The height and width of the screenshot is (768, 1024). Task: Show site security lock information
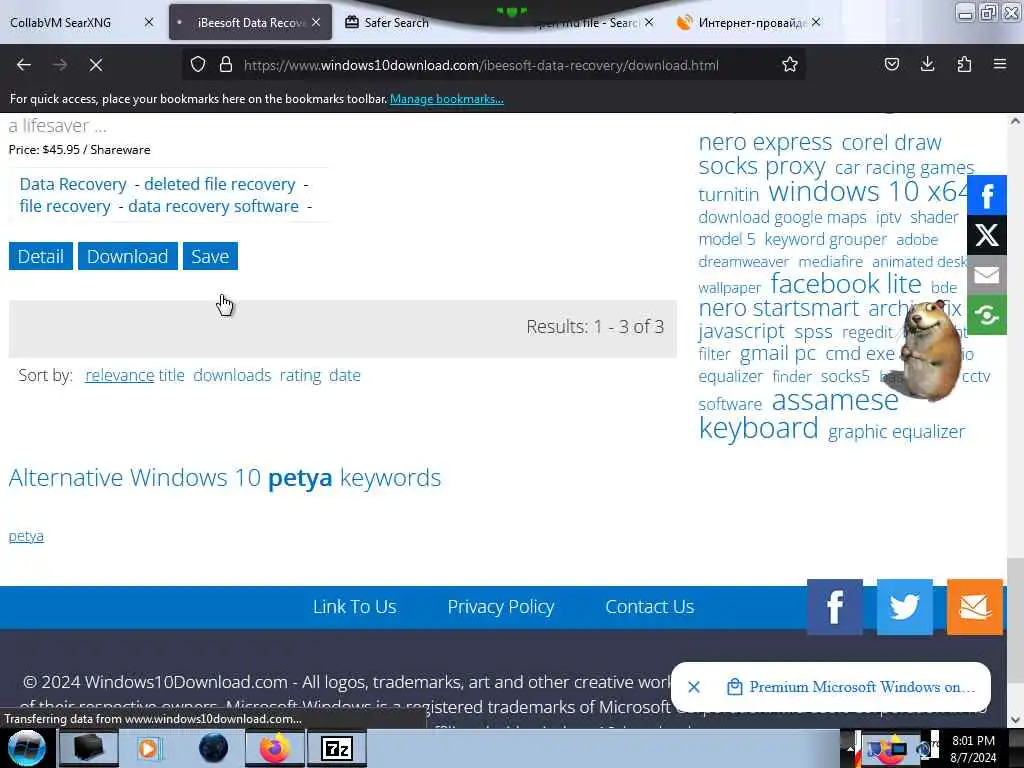click(226, 65)
